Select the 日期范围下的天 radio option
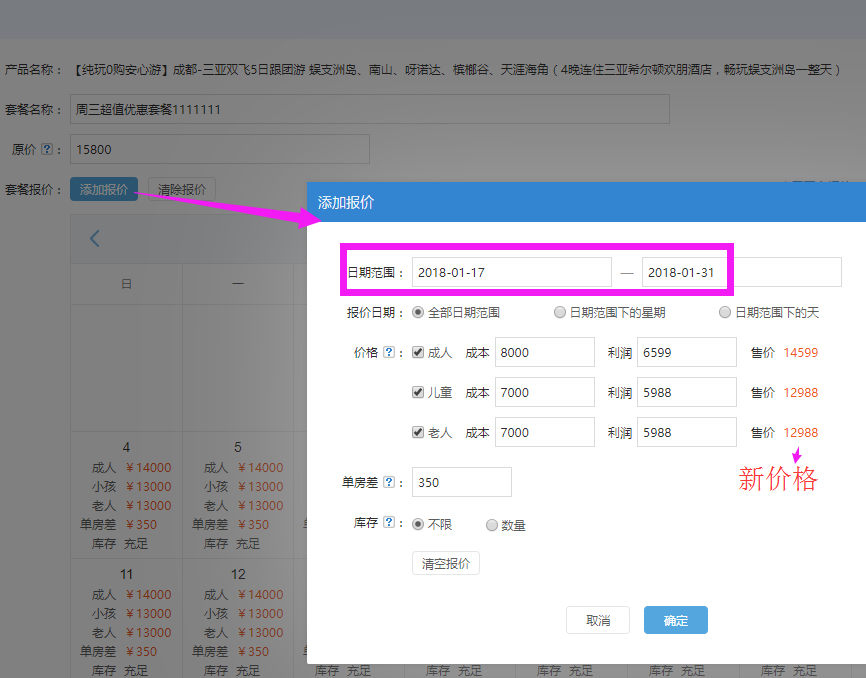This screenshot has width=866, height=678. click(725, 313)
